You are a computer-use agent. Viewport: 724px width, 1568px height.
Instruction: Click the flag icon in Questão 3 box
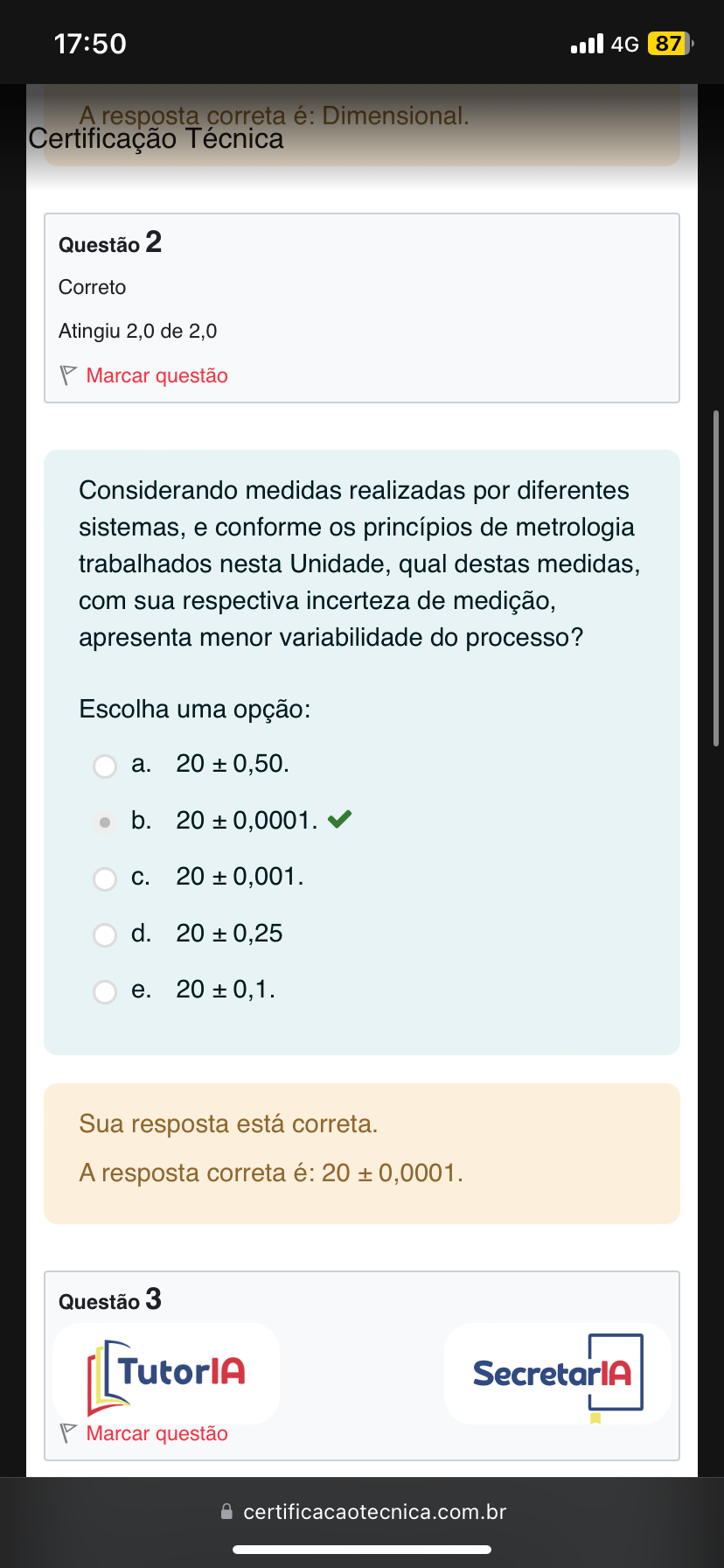[68, 1433]
